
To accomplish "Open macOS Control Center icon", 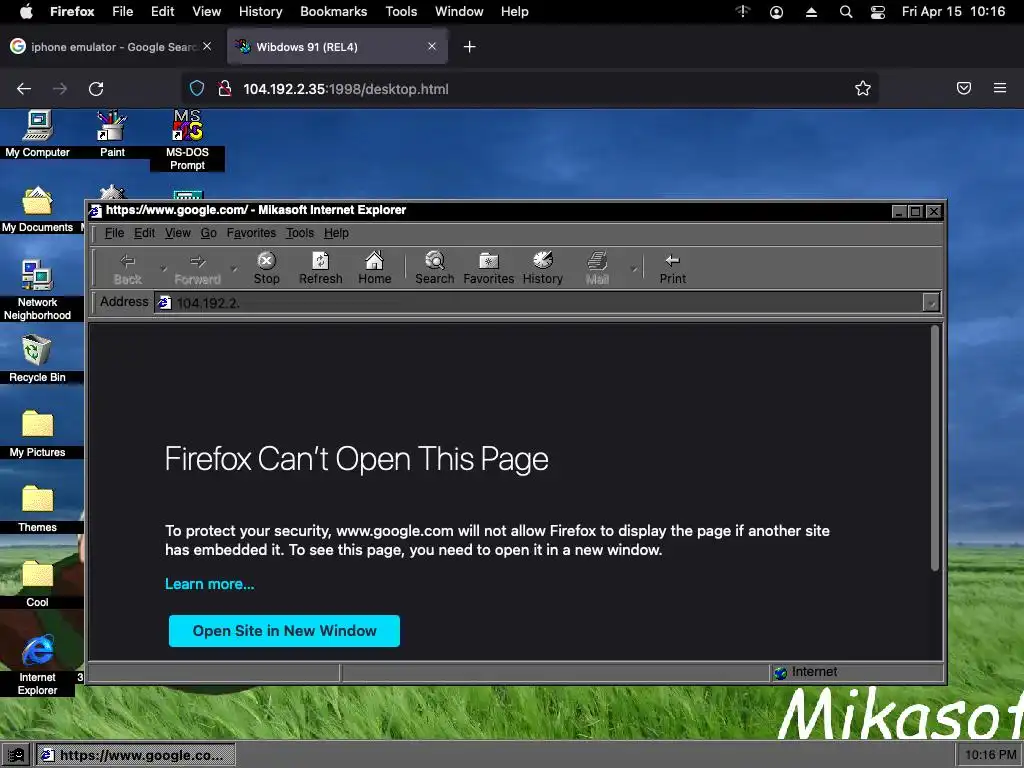I will (x=878, y=12).
